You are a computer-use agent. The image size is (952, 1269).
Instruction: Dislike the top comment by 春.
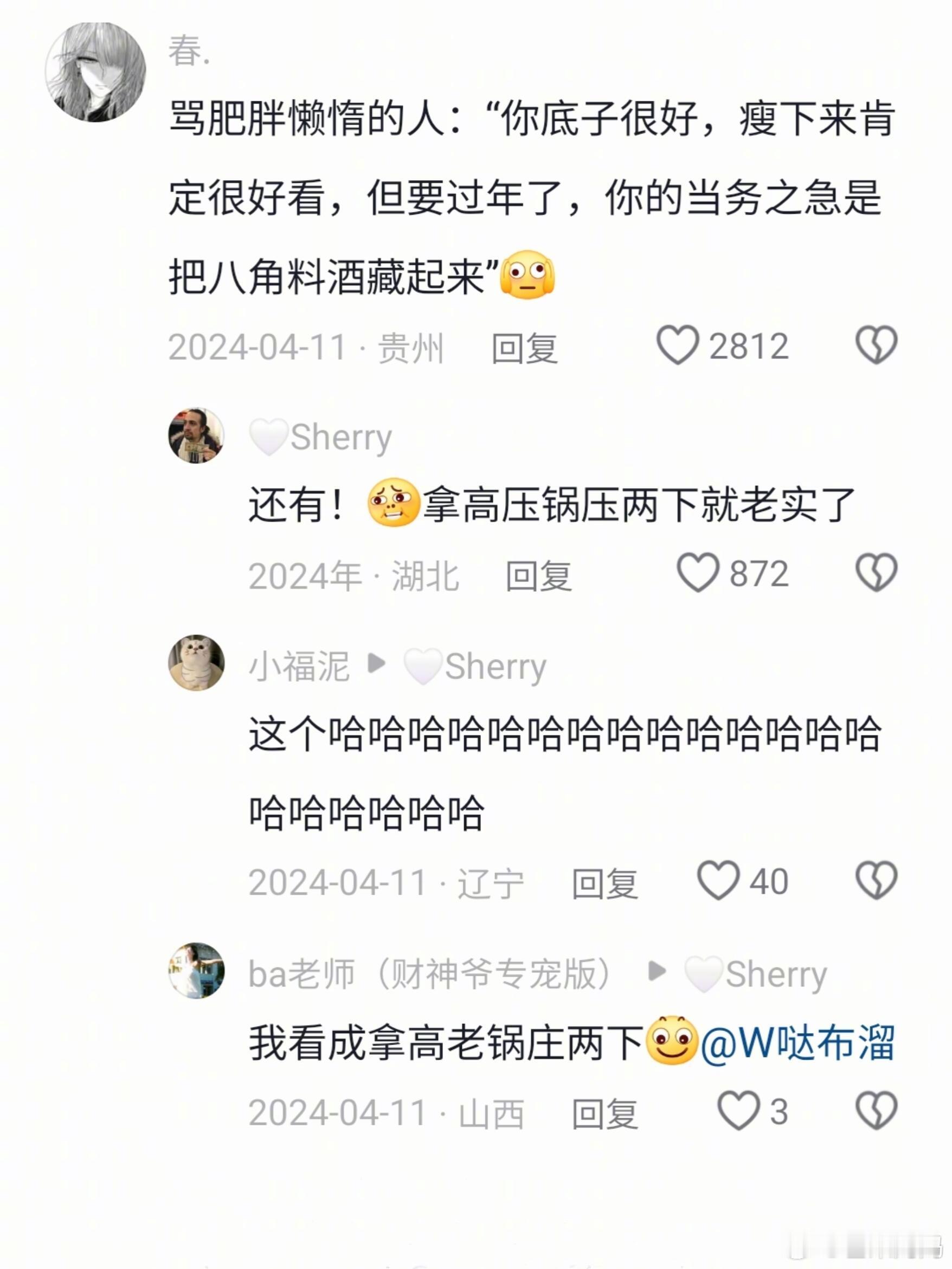876,345
